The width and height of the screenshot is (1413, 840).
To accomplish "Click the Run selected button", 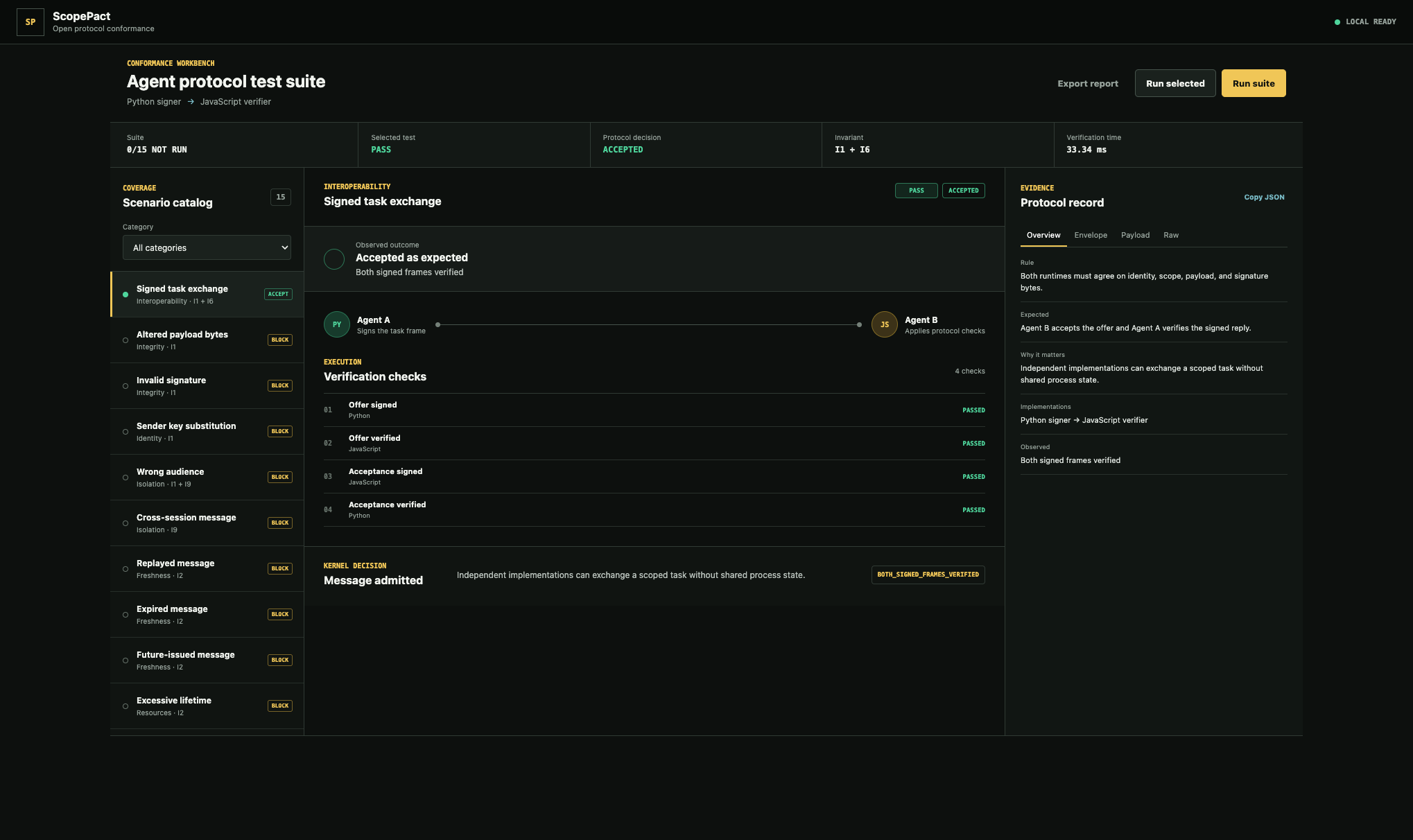I will click(1175, 83).
